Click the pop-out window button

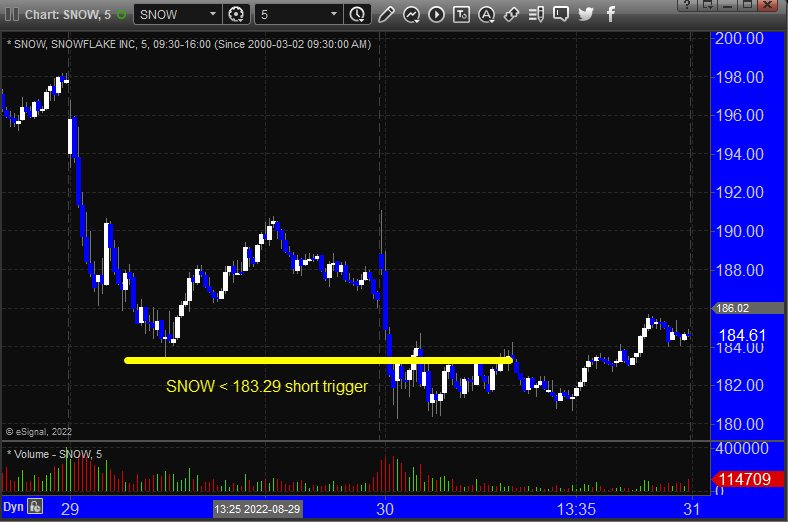[708, 5]
